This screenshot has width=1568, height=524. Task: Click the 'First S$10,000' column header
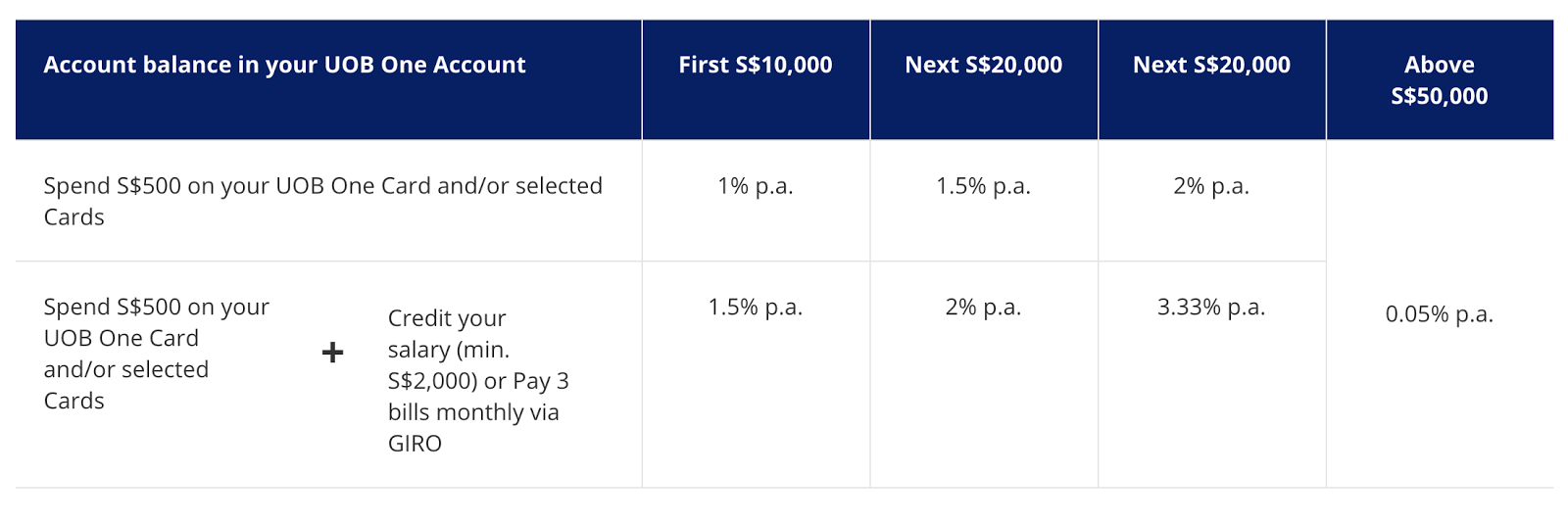755,66
